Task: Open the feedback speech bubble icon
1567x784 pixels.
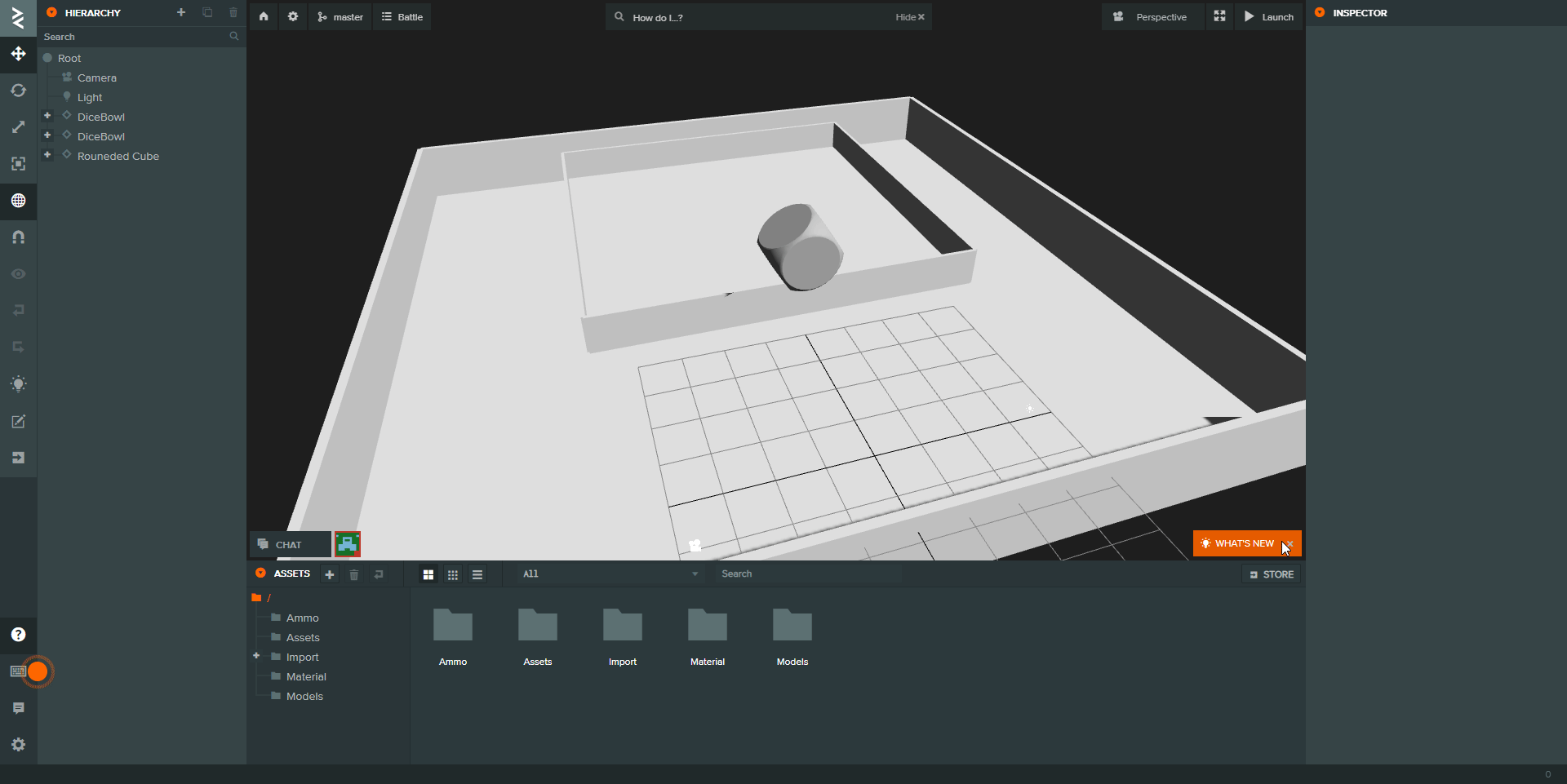Action: (x=18, y=708)
